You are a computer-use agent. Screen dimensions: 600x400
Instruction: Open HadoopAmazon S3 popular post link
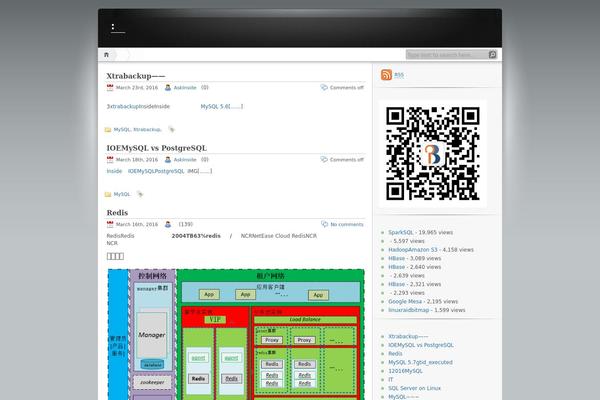pyautogui.click(x=412, y=250)
